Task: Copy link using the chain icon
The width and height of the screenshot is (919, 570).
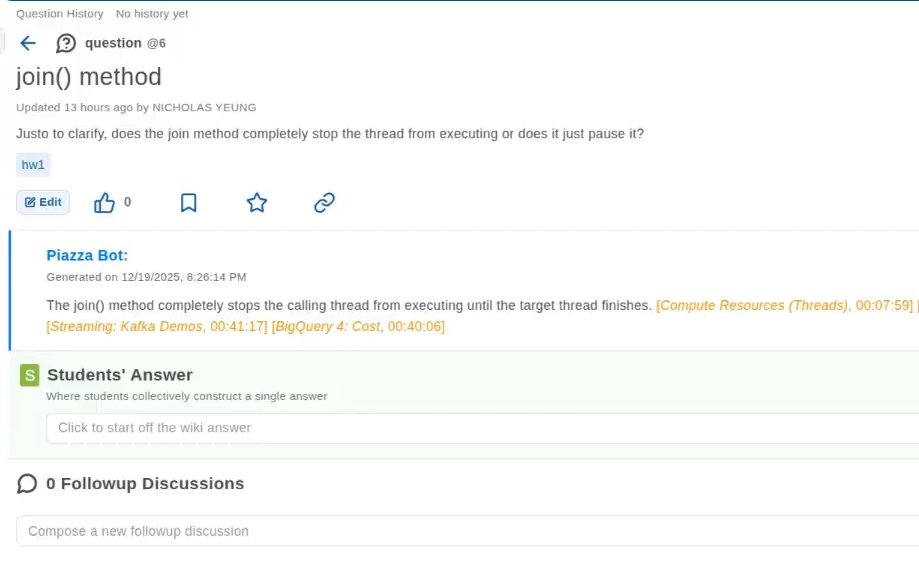Action: (324, 203)
